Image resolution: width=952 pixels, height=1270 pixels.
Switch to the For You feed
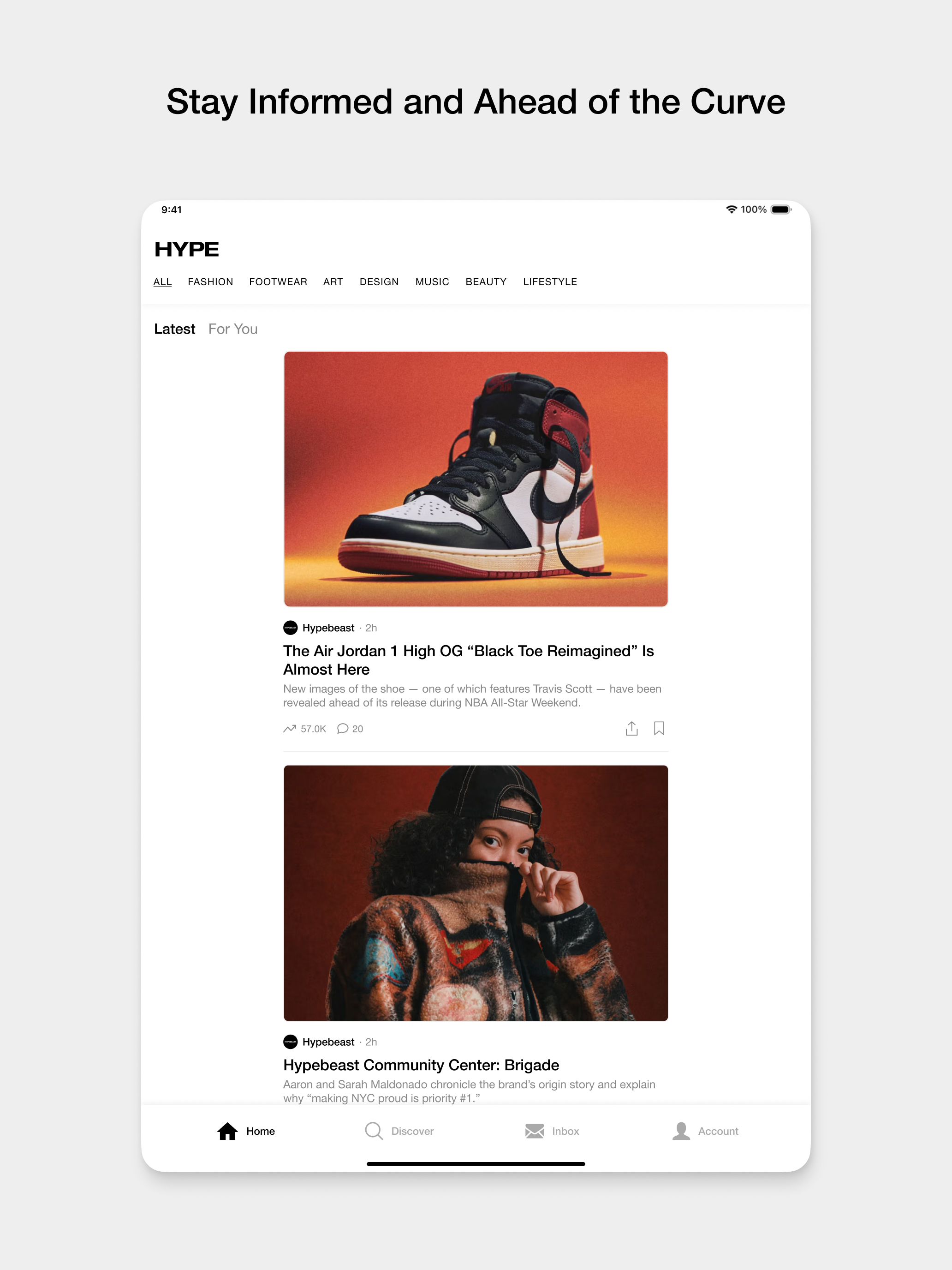coord(233,329)
